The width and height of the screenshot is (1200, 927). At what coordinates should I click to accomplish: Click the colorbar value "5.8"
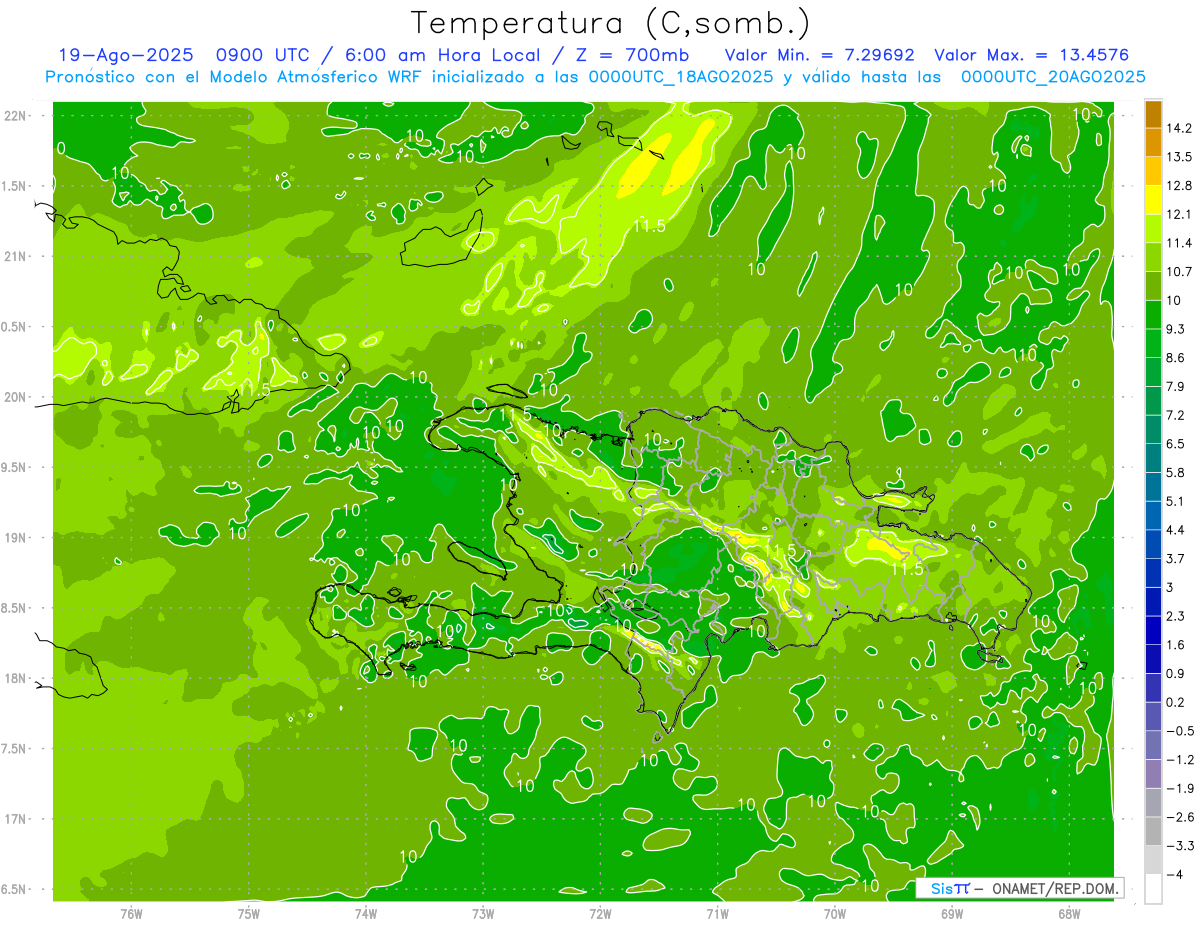pos(1177,472)
